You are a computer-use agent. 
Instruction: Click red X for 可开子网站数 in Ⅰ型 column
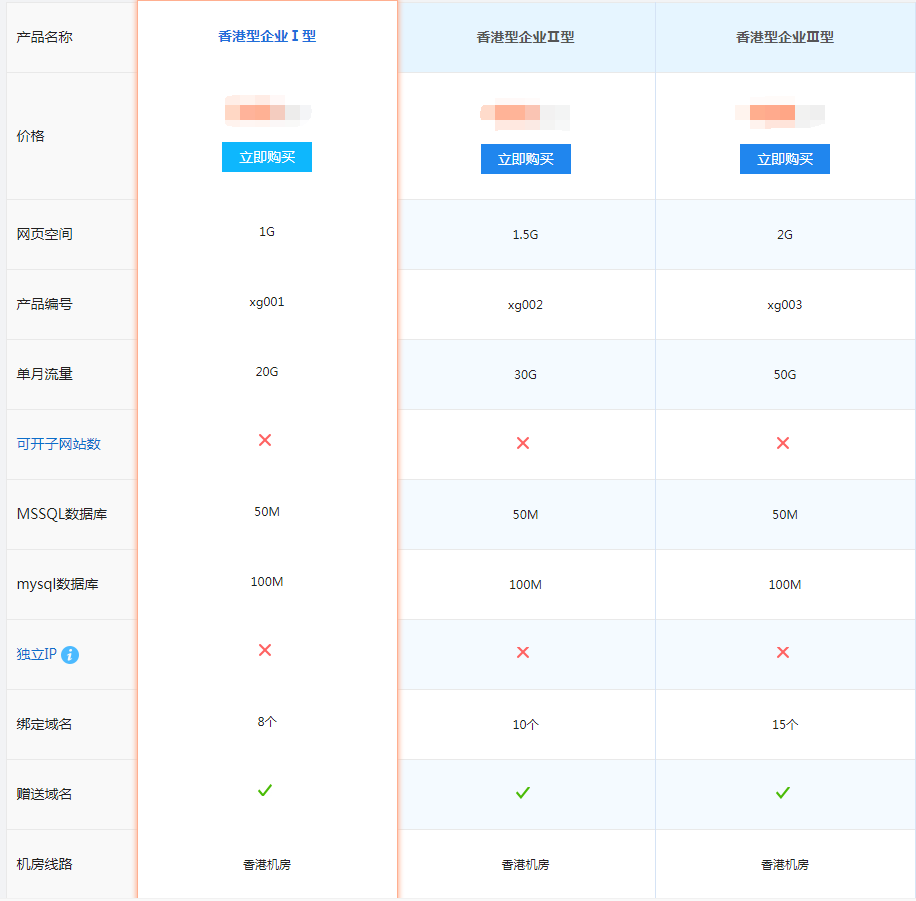point(265,440)
